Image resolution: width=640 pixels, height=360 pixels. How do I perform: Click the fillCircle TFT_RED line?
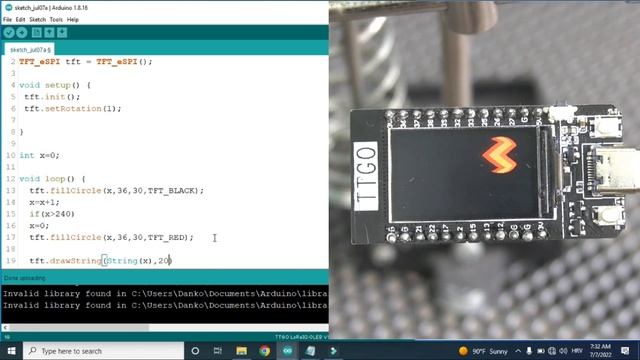pos(111,237)
